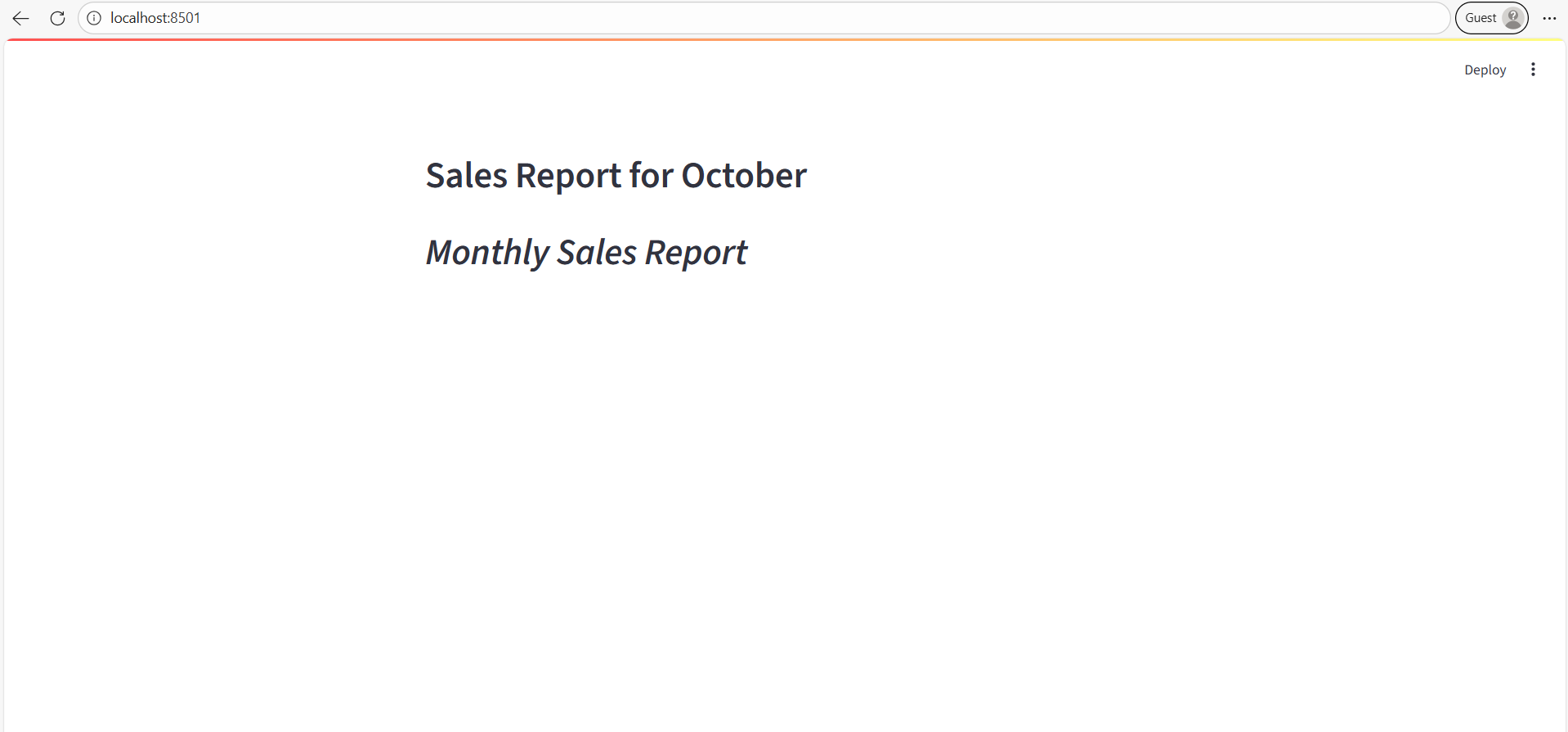
Task: Focus the browser address bar
Action: (x=736, y=18)
